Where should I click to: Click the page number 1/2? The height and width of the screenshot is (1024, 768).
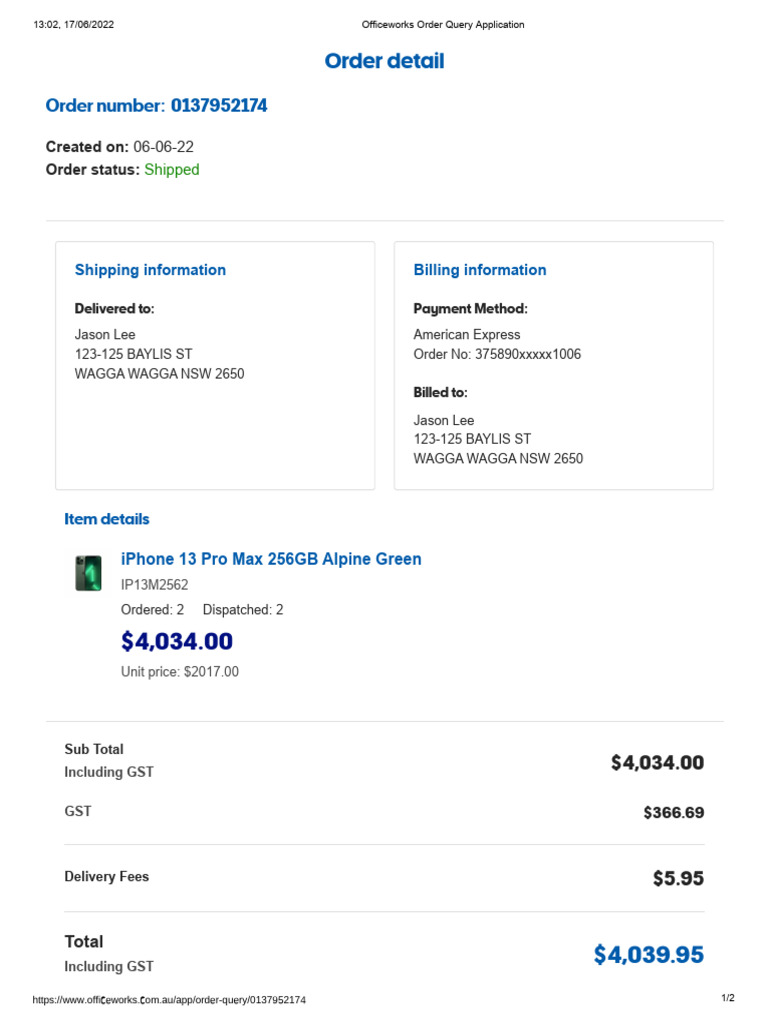[728, 998]
